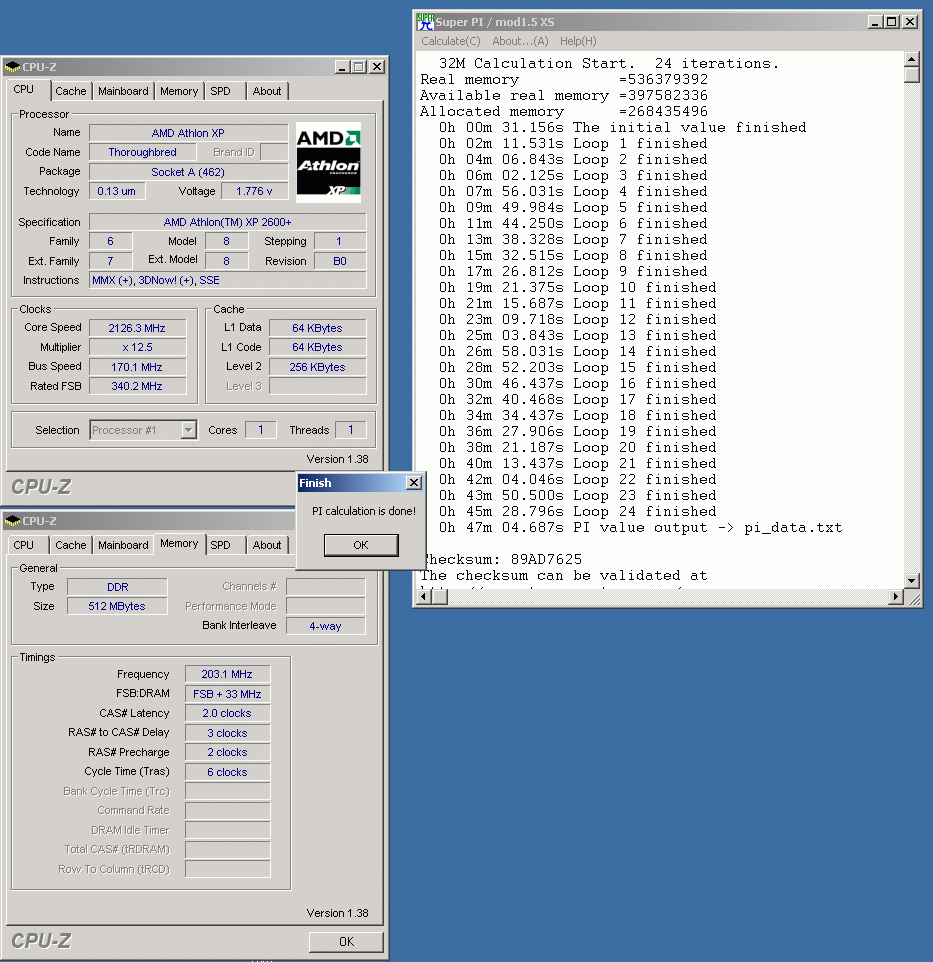Click the Rated FSB value 340.2 MHz
933x962 pixels.
pos(137,386)
